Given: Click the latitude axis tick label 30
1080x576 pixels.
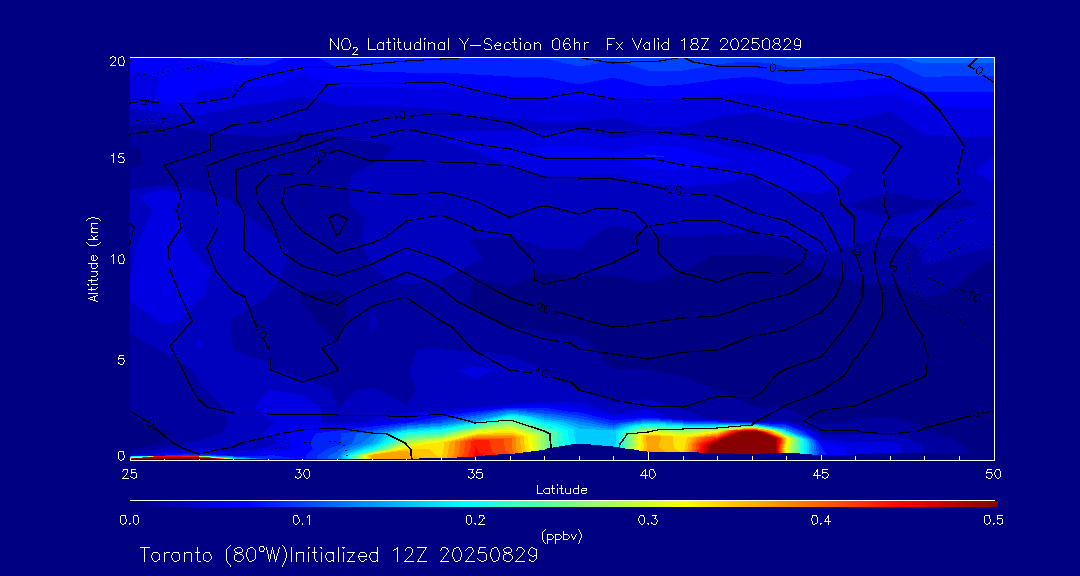Looking at the screenshot, I should coord(303,473).
